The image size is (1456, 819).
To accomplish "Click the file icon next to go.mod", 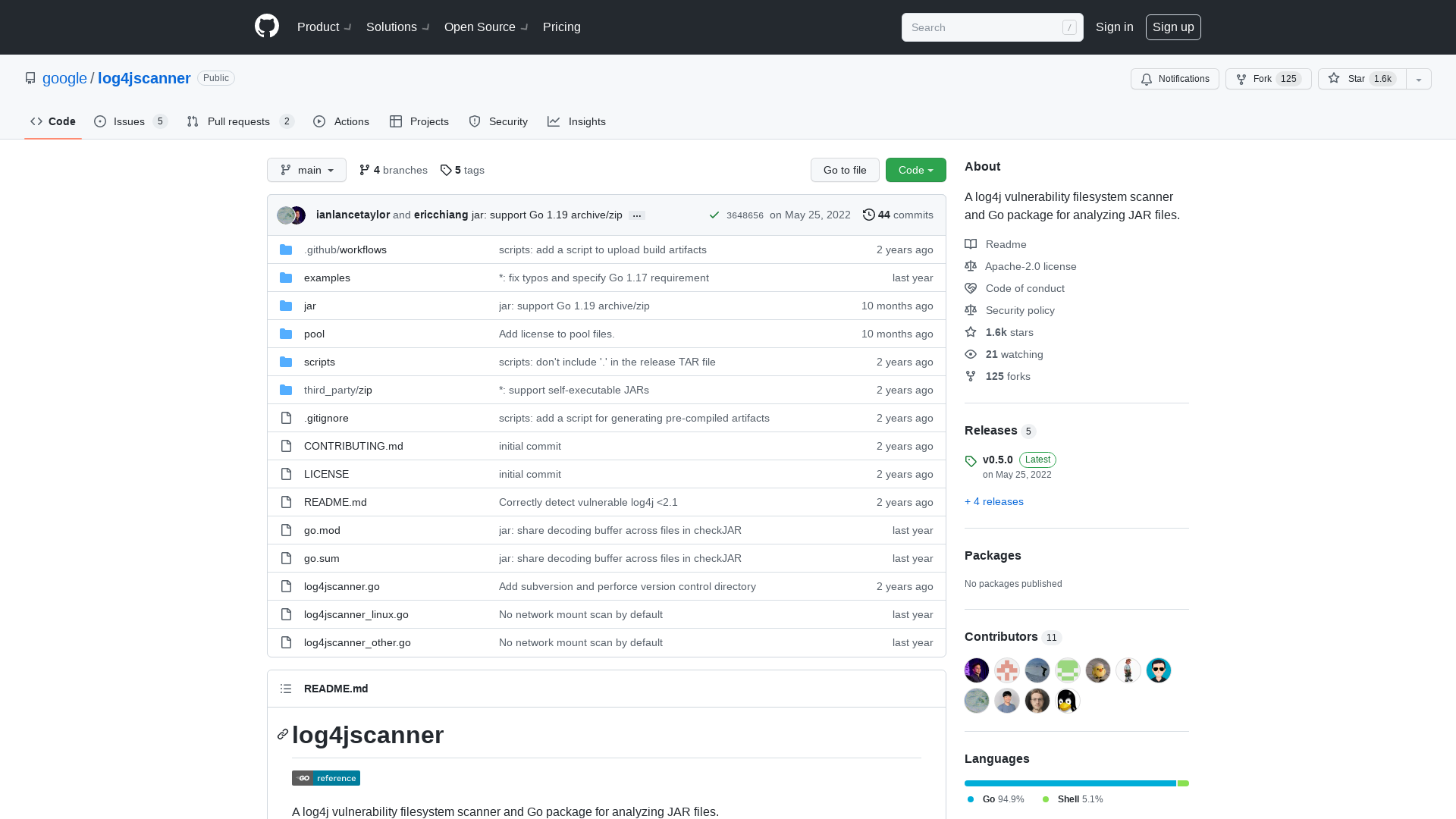I will pyautogui.click(x=286, y=530).
